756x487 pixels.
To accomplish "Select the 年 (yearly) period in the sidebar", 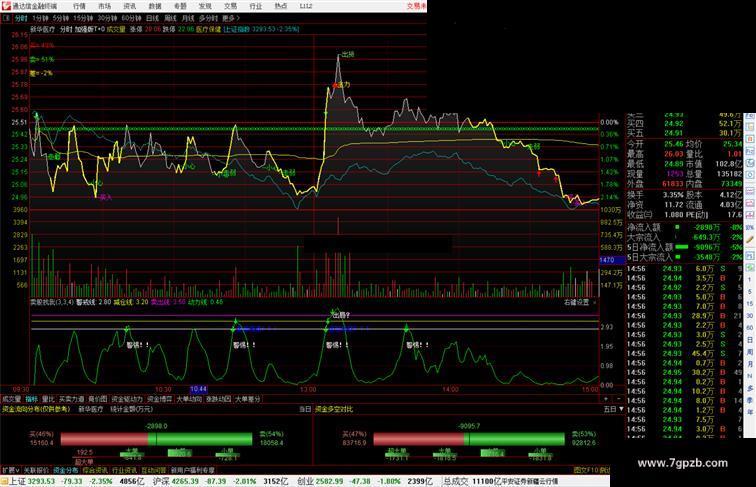I will (x=750, y=412).
